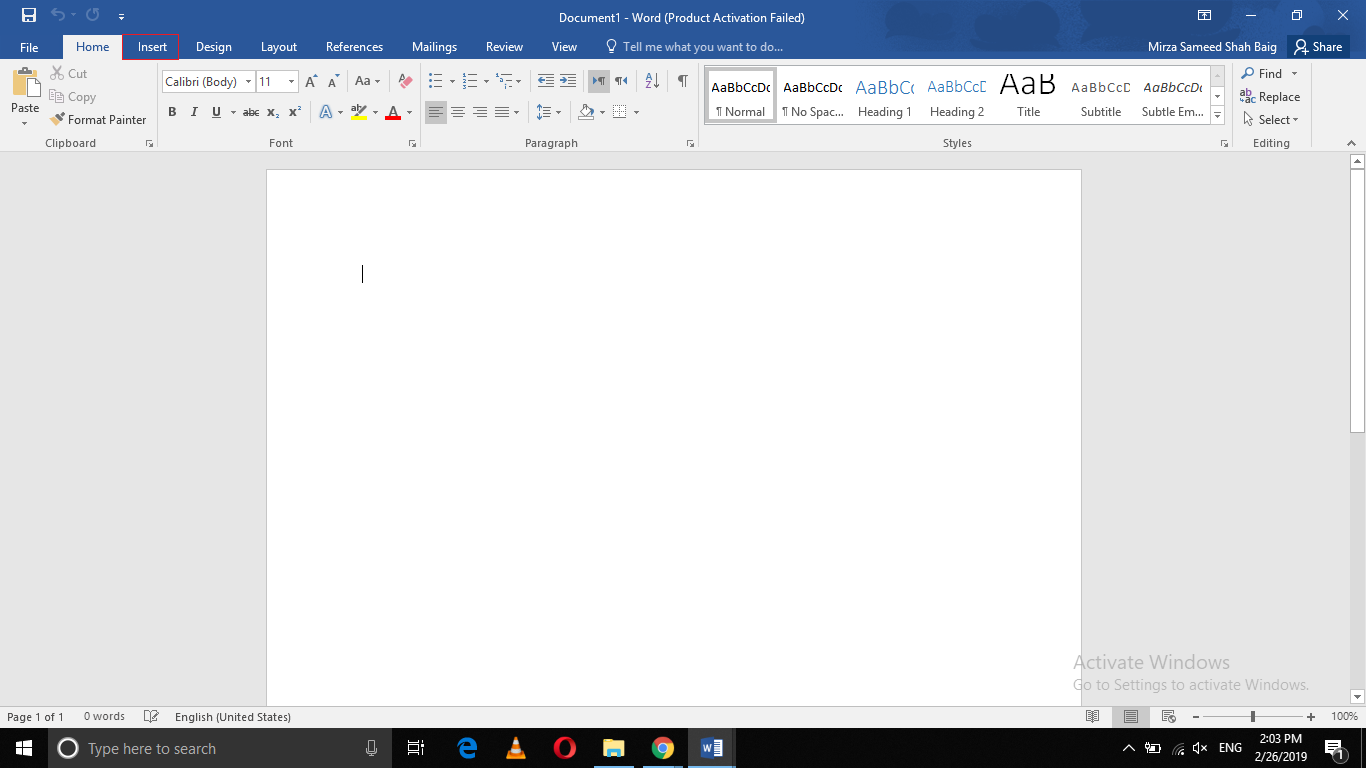The image size is (1366, 768).
Task: Toggle bullet list formatting
Action: [x=436, y=81]
